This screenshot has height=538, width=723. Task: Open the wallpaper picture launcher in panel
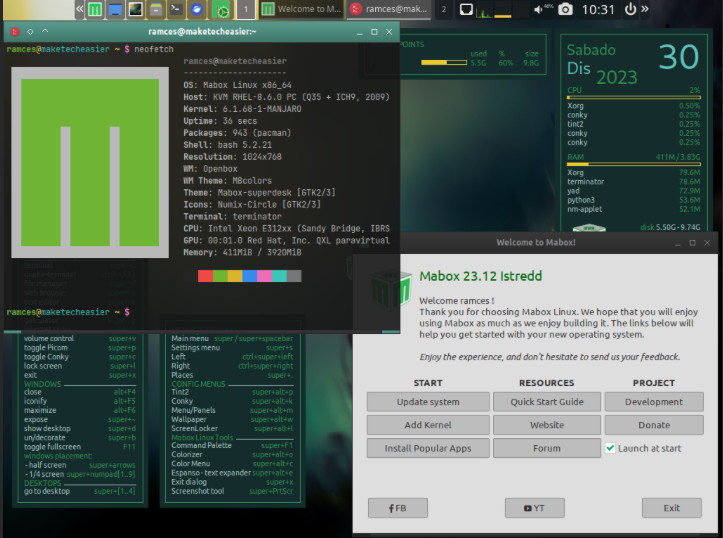[136, 9]
